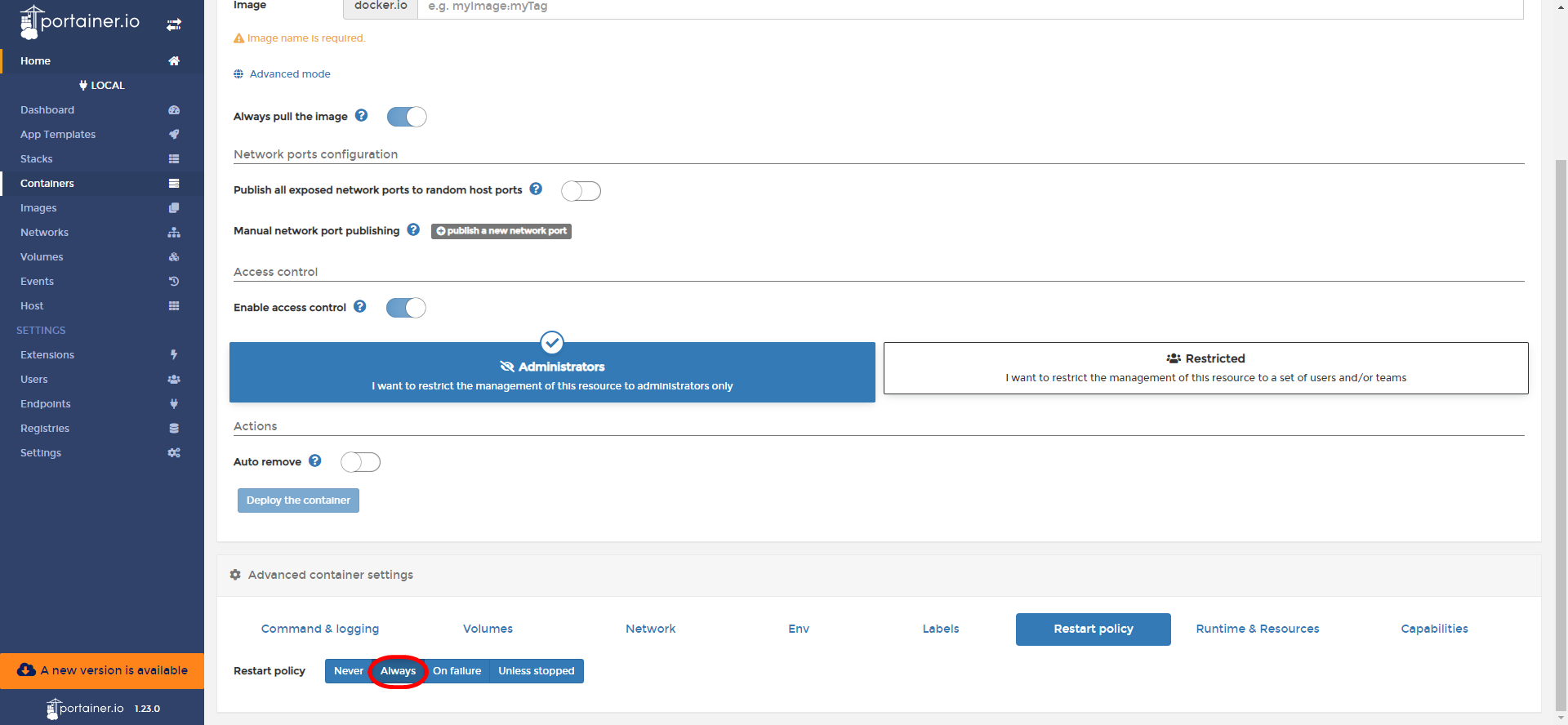Open Stacks page in sidebar

(x=37, y=158)
